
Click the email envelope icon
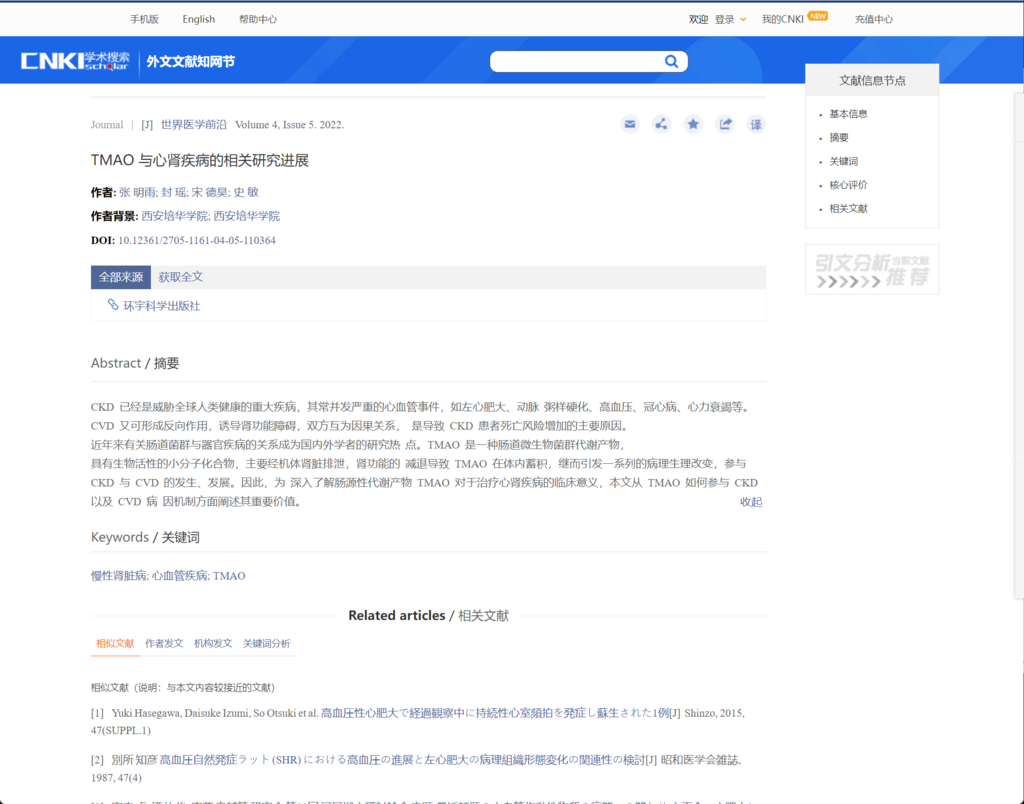click(x=630, y=124)
